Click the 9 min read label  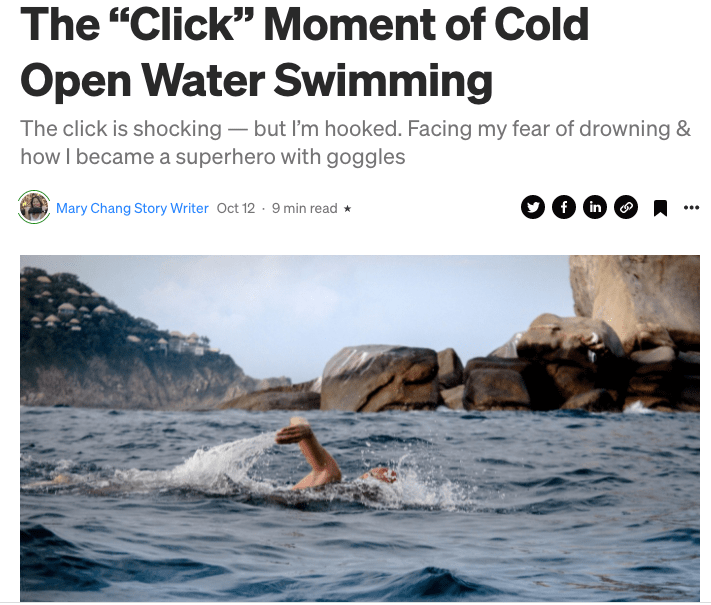point(304,208)
